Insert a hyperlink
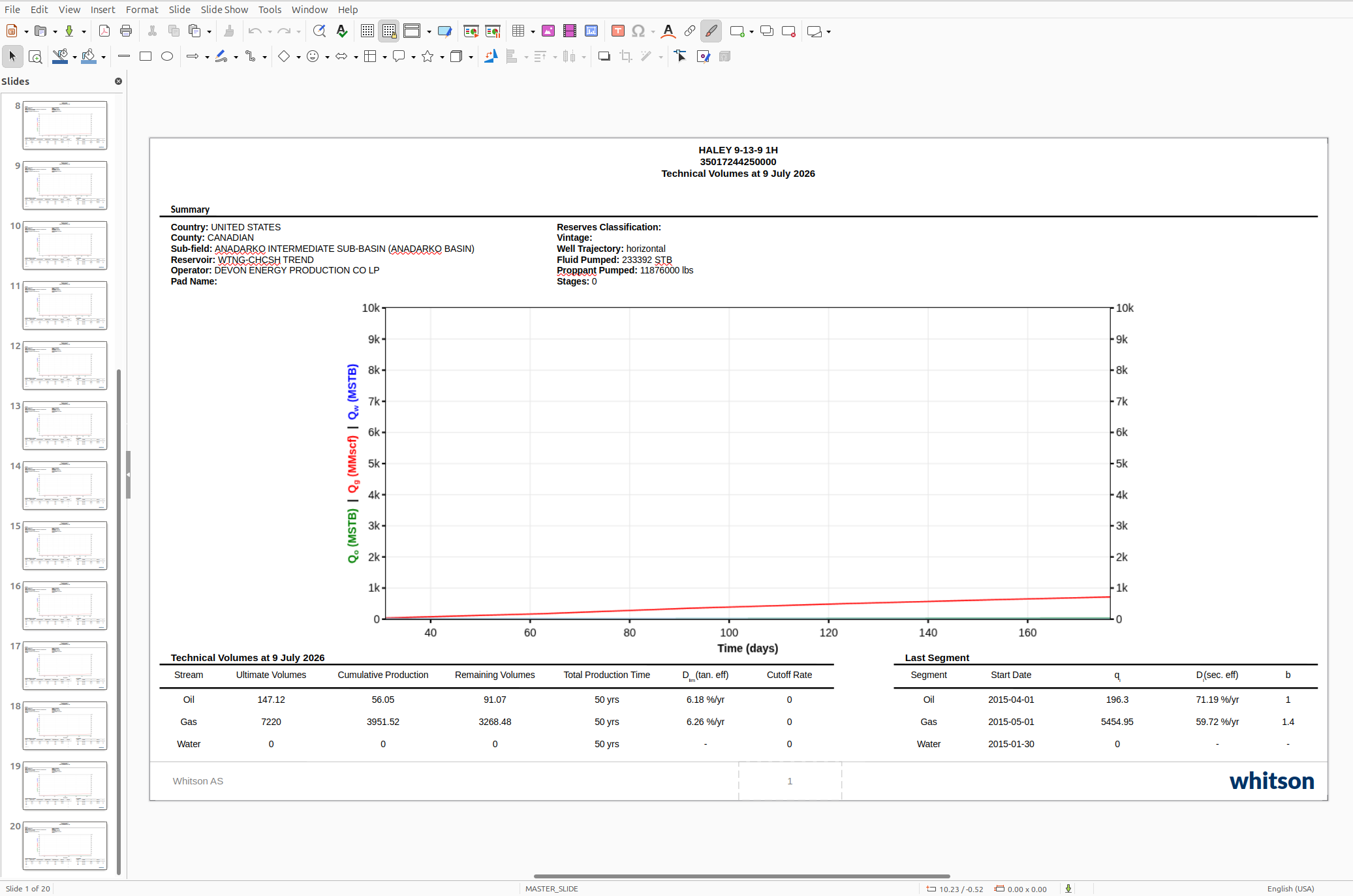The width and height of the screenshot is (1353, 896). point(690,31)
